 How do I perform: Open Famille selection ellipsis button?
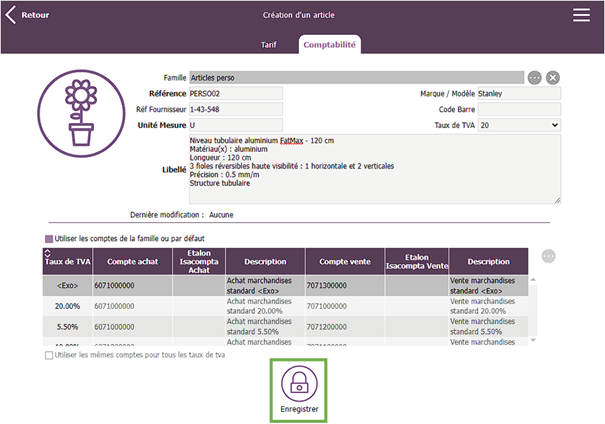[x=535, y=77]
